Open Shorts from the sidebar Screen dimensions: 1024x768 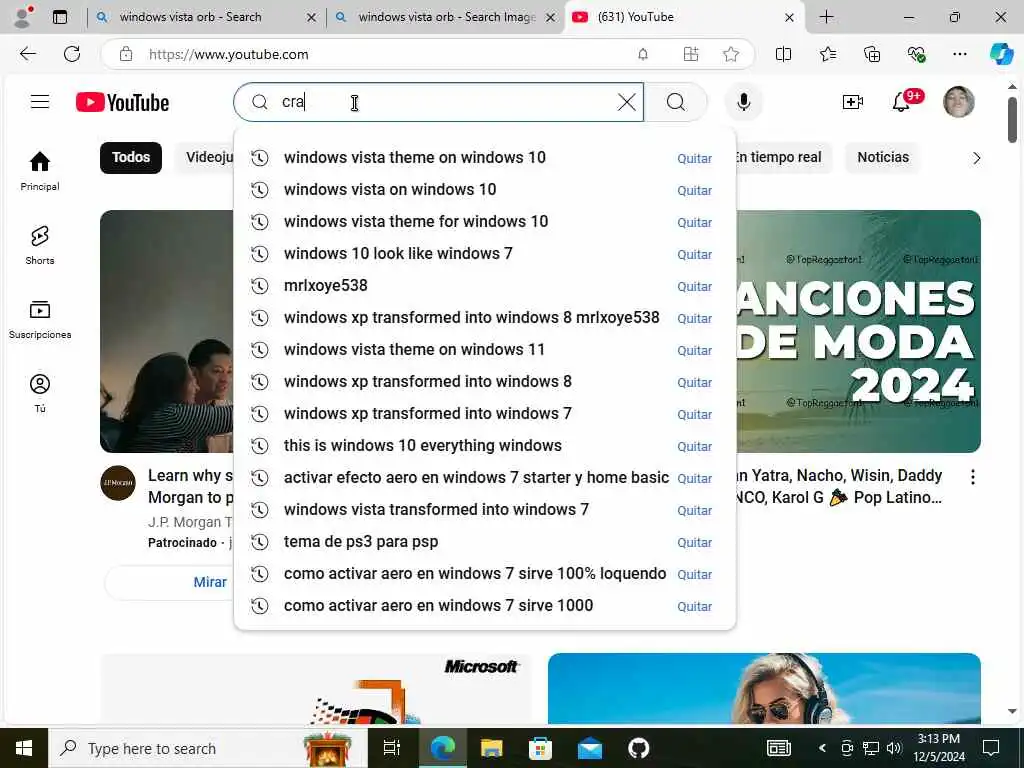coord(40,245)
